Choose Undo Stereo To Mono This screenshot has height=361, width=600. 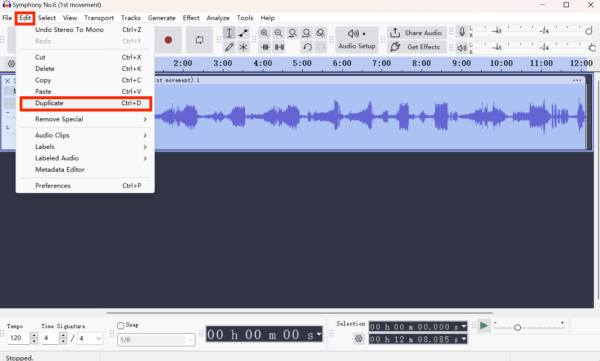click(85, 29)
